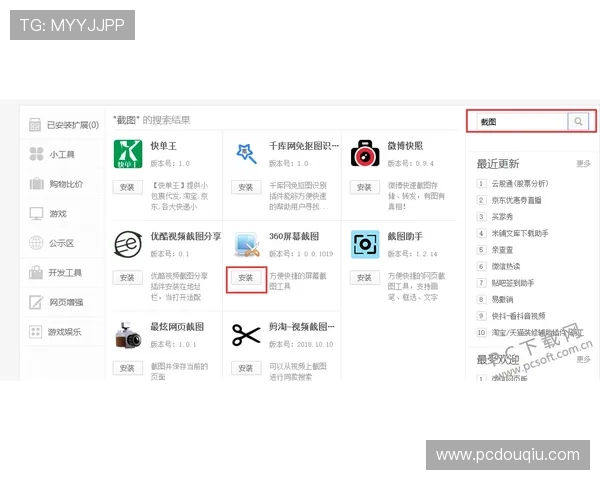The image size is (600, 480).
Task: Install the 快单王 extension
Action: [x=127, y=187]
